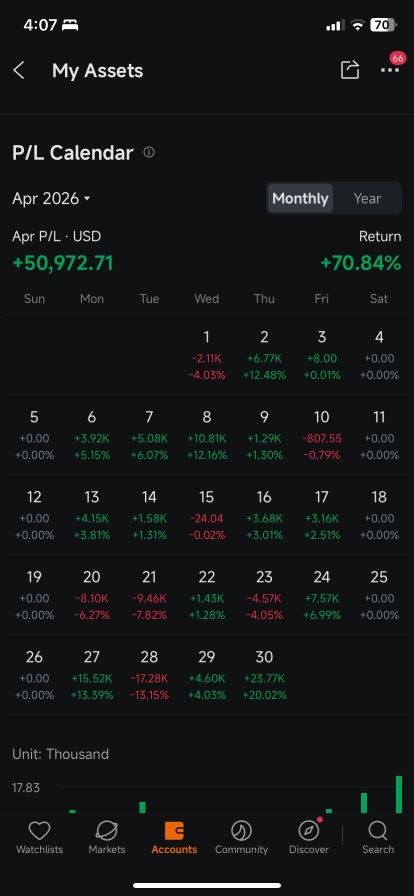Select April 30 with +23.77K gain

pyautogui.click(x=264, y=676)
